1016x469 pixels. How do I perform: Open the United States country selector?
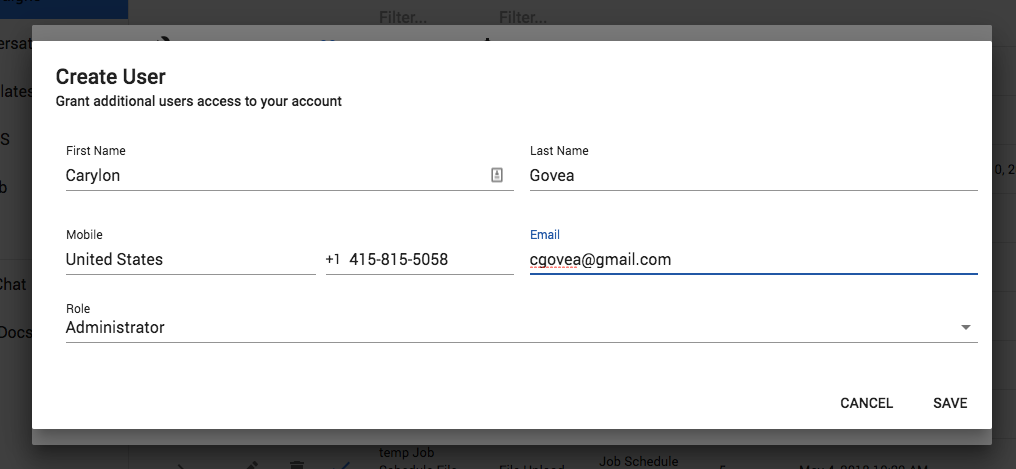[190, 260]
